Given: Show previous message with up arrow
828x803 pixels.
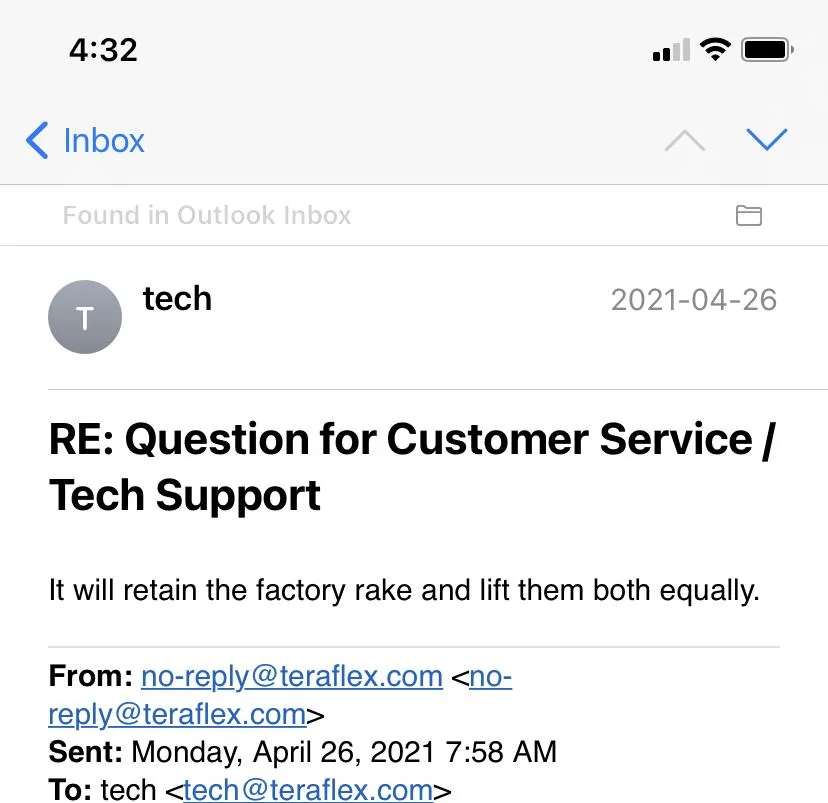Looking at the screenshot, I should (684, 140).
